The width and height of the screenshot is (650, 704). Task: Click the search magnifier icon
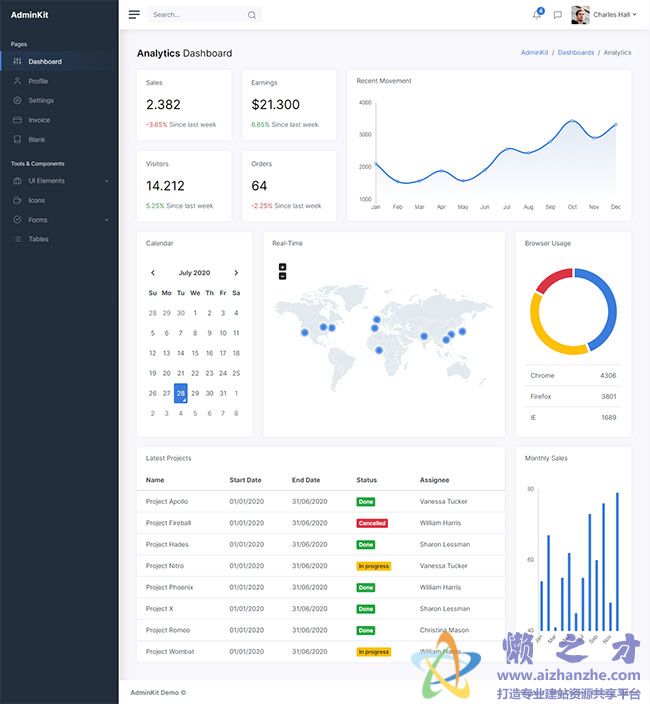coord(251,15)
